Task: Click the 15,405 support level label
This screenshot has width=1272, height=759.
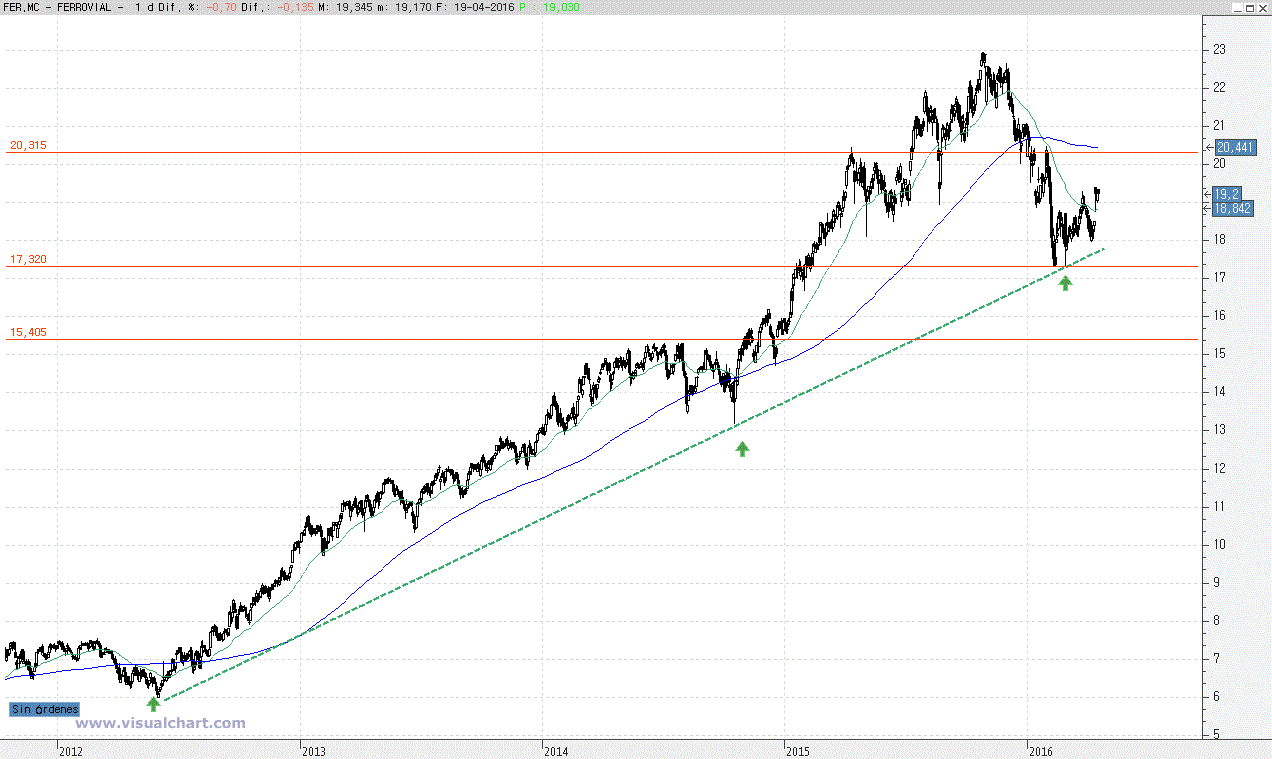Action: point(28,332)
